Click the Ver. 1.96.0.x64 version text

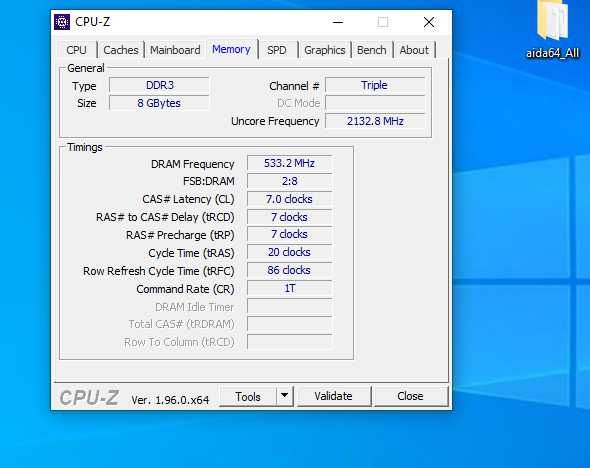pos(170,400)
